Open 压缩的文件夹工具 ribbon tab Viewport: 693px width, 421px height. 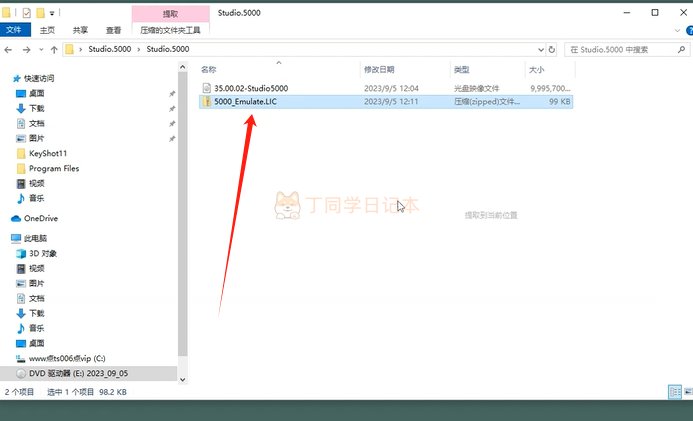coord(170,30)
